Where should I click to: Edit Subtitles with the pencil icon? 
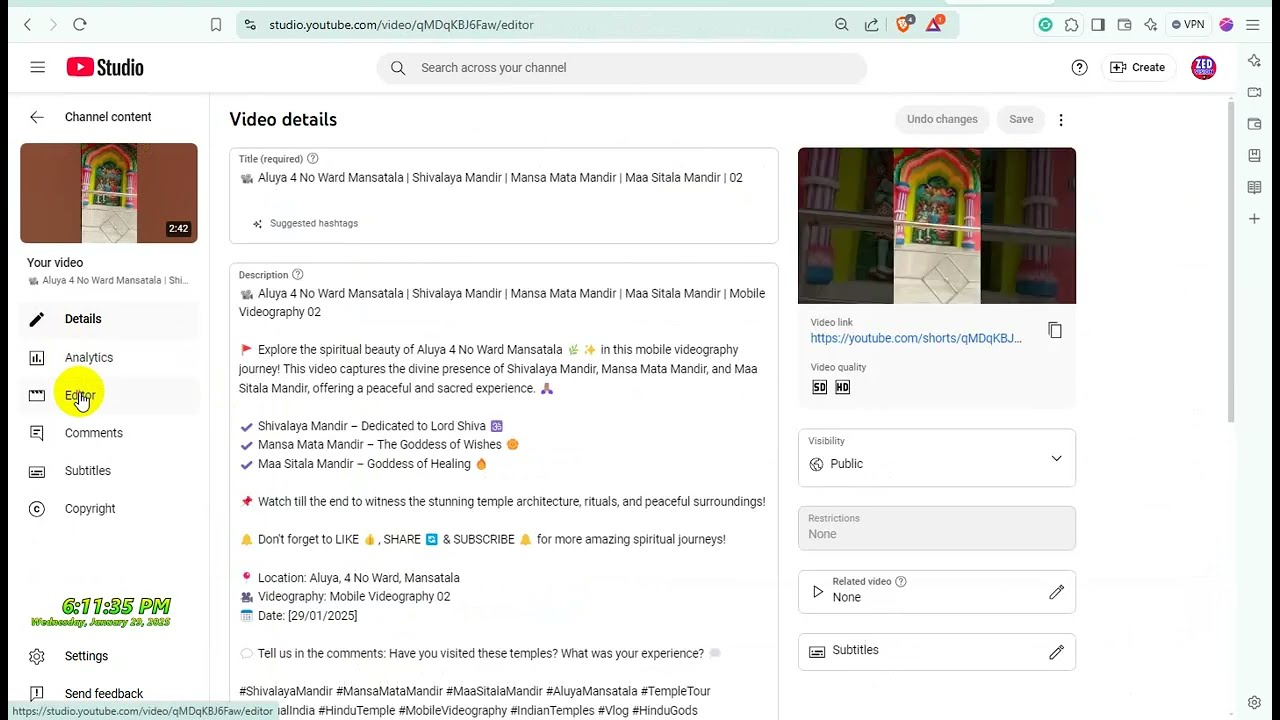coord(1056,652)
